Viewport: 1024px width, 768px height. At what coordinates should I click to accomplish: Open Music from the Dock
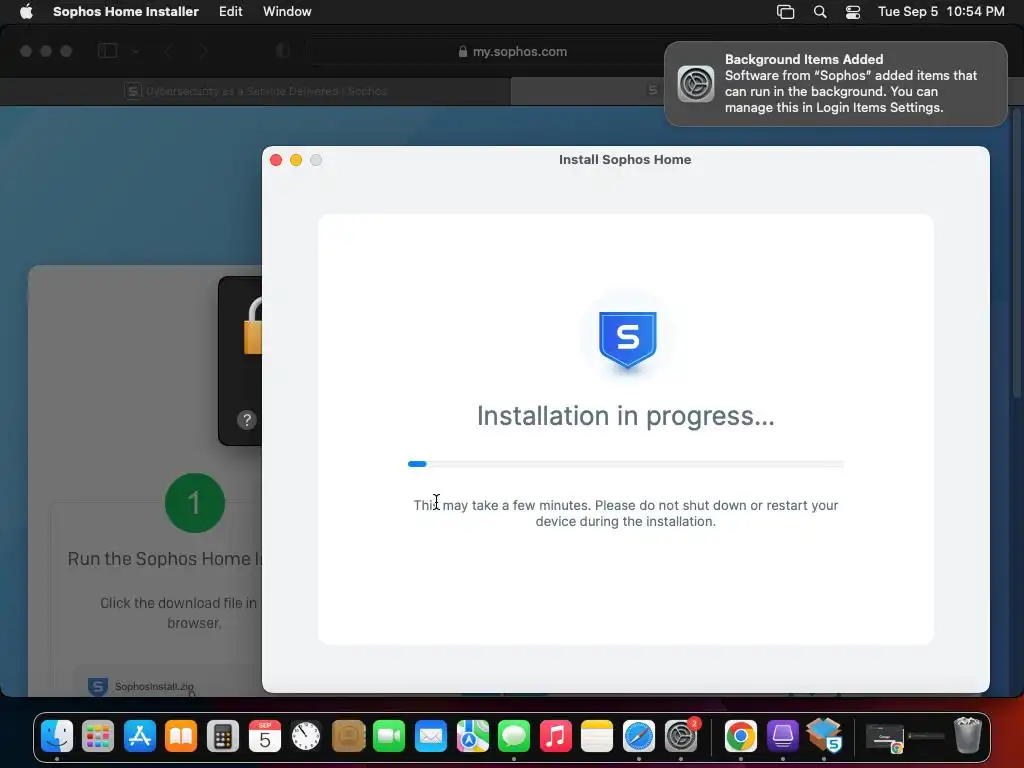point(556,736)
